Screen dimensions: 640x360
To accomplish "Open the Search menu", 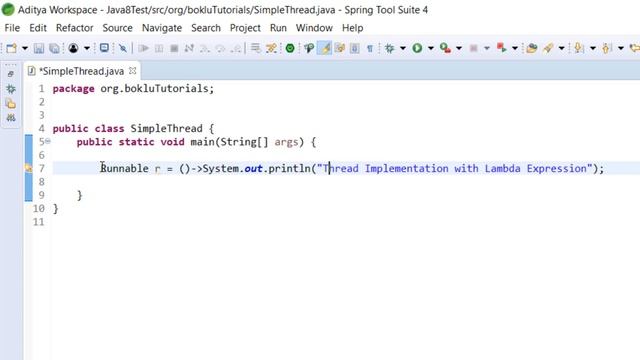I will (x=206, y=28).
